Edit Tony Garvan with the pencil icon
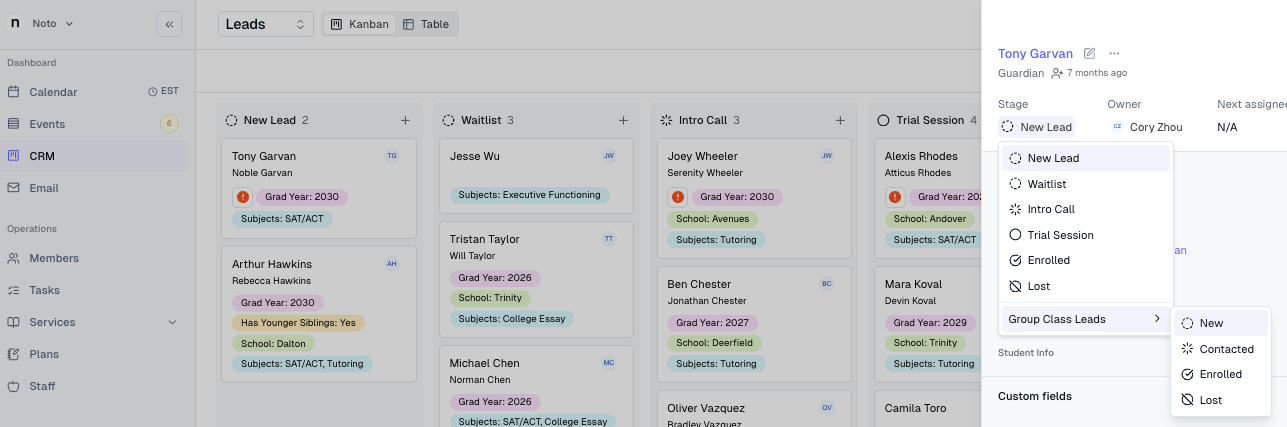This screenshot has height=427, width=1287. tap(1090, 54)
